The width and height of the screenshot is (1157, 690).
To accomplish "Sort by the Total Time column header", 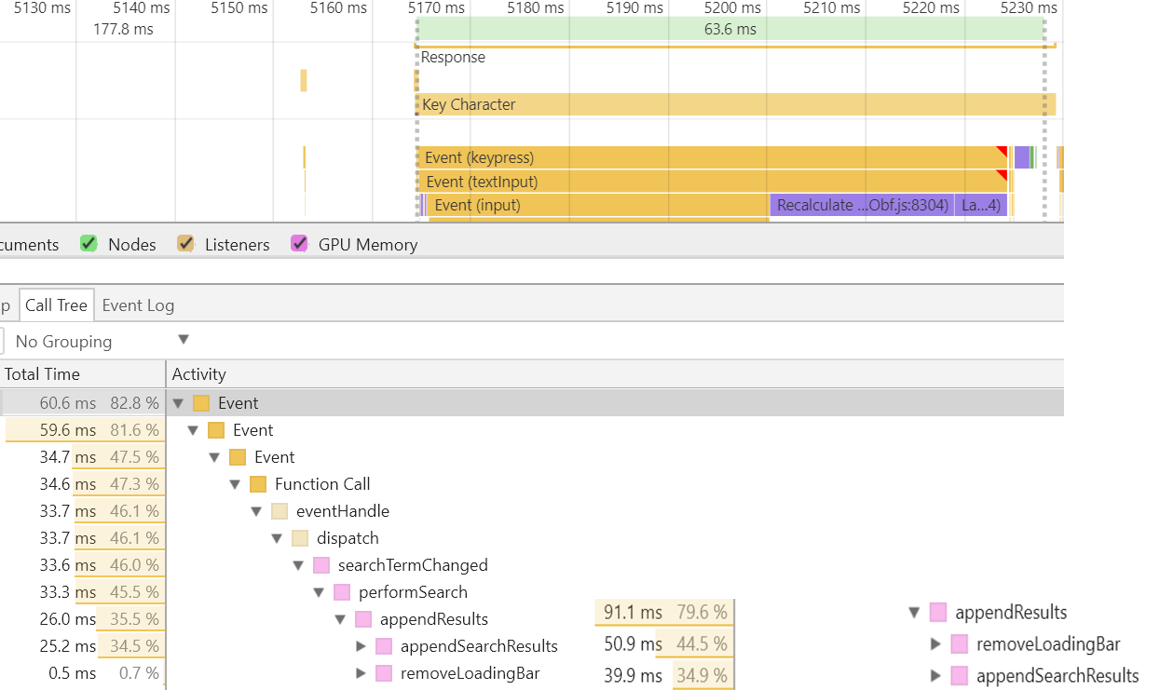I will point(83,374).
